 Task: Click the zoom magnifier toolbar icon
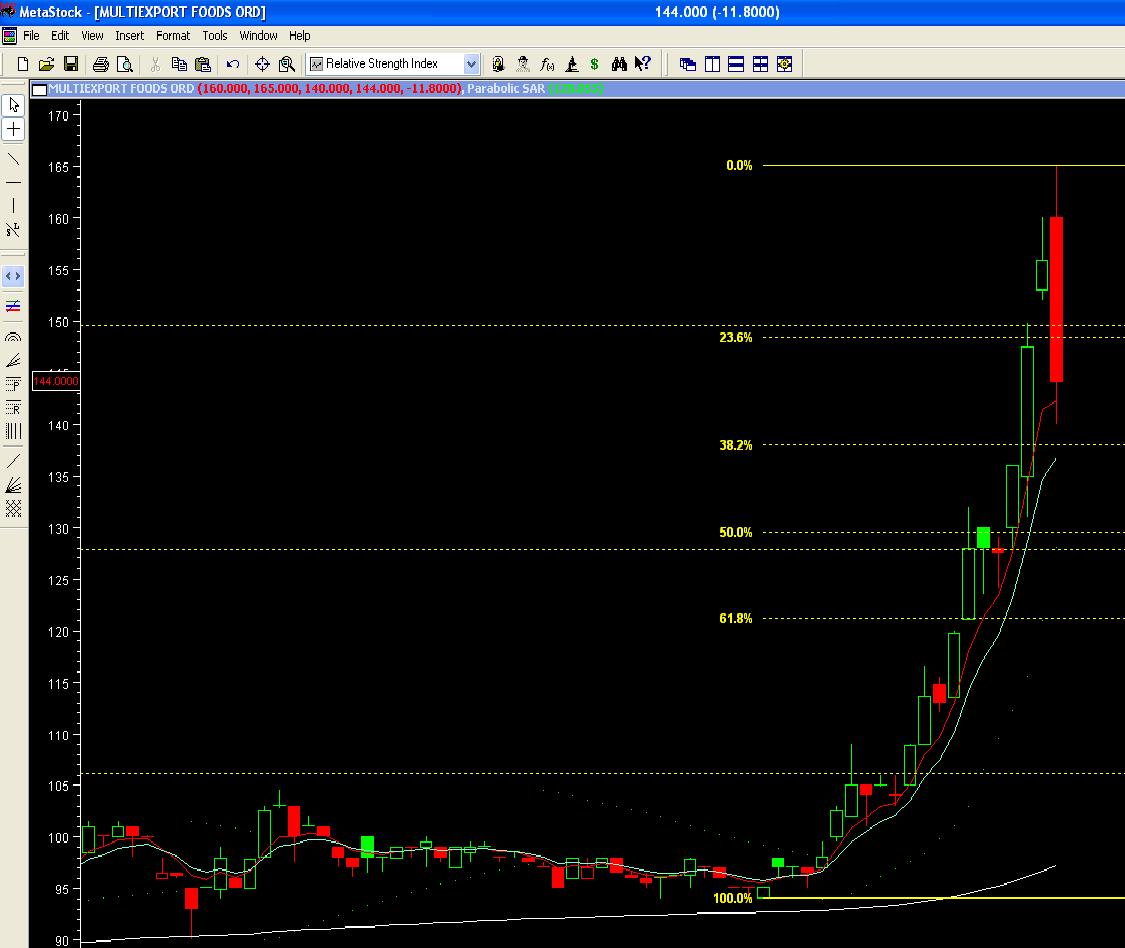286,64
